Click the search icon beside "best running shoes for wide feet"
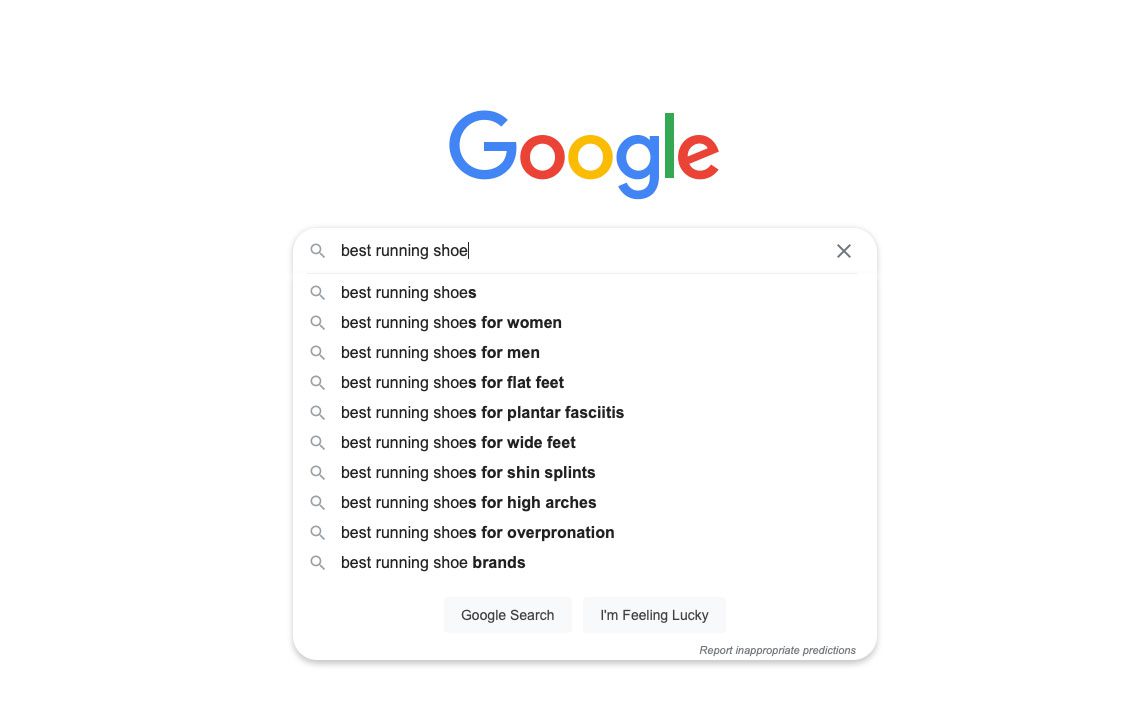1144x720 pixels. [317, 442]
